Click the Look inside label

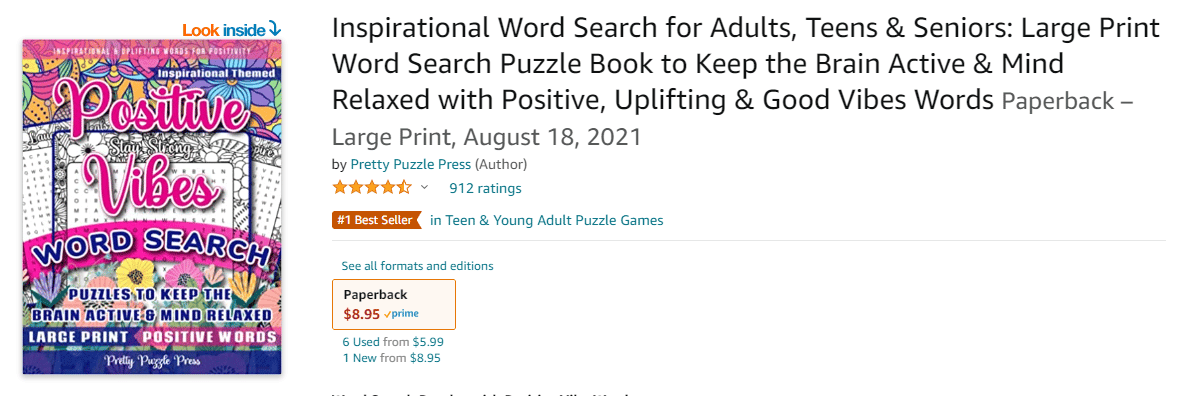click(223, 29)
